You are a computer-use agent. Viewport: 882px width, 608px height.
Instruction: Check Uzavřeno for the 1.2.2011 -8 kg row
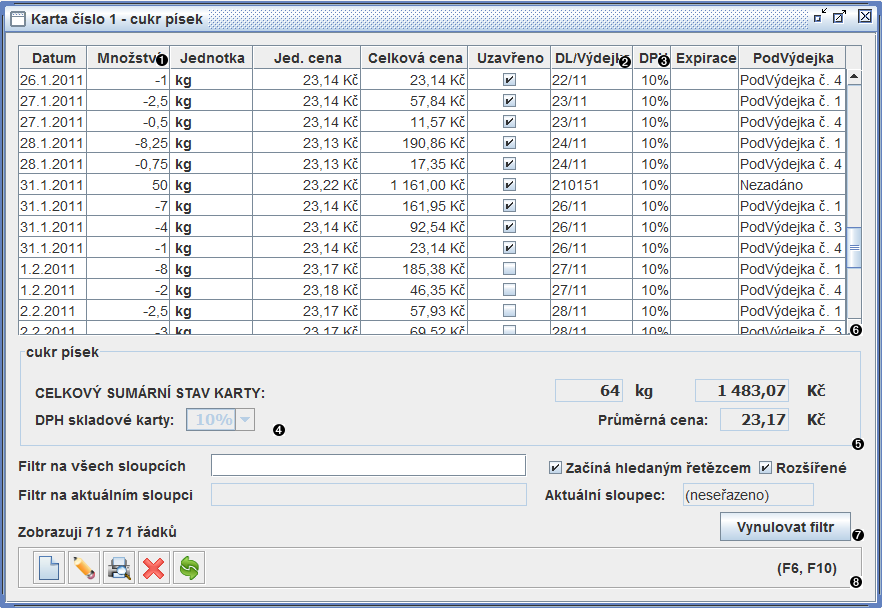(x=509, y=268)
